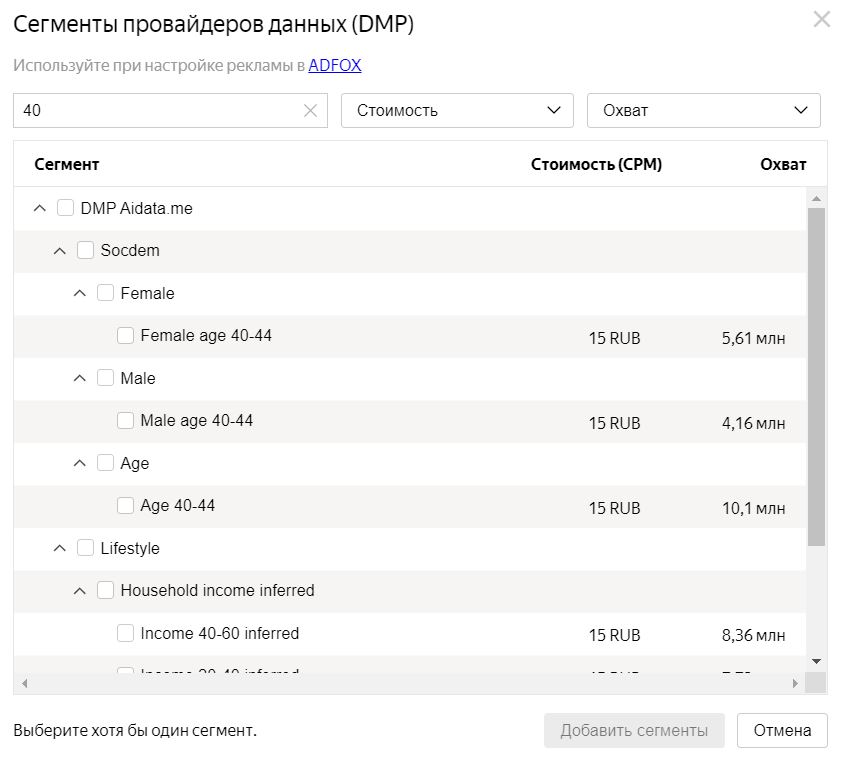Collapse the DMP Aidata.me node
844x764 pixels.
coord(39,208)
